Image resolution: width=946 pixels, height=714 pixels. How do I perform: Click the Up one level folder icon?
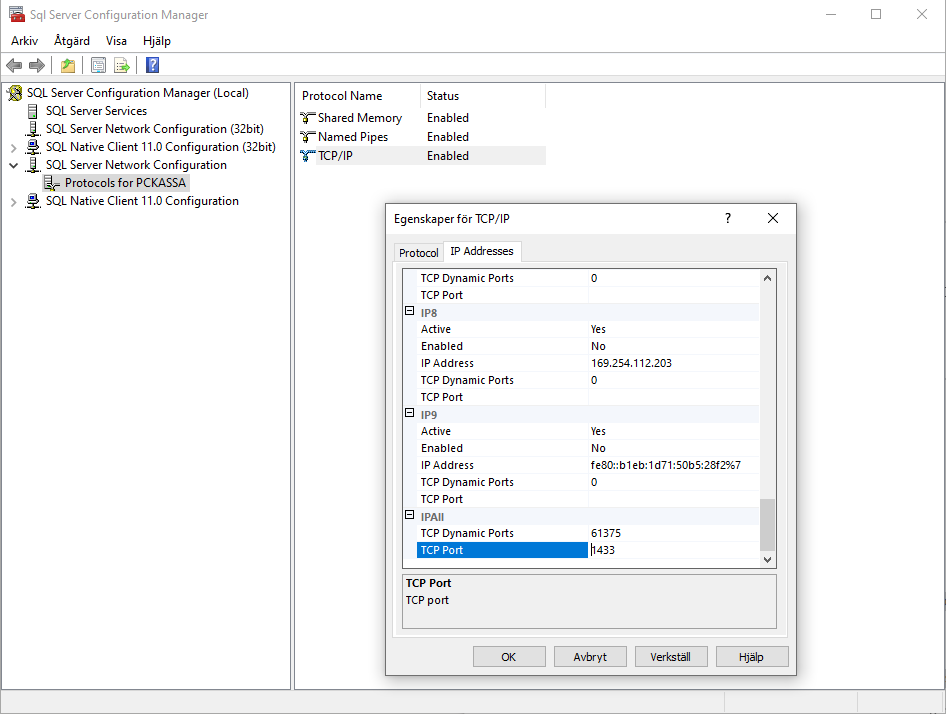pyautogui.click(x=67, y=66)
